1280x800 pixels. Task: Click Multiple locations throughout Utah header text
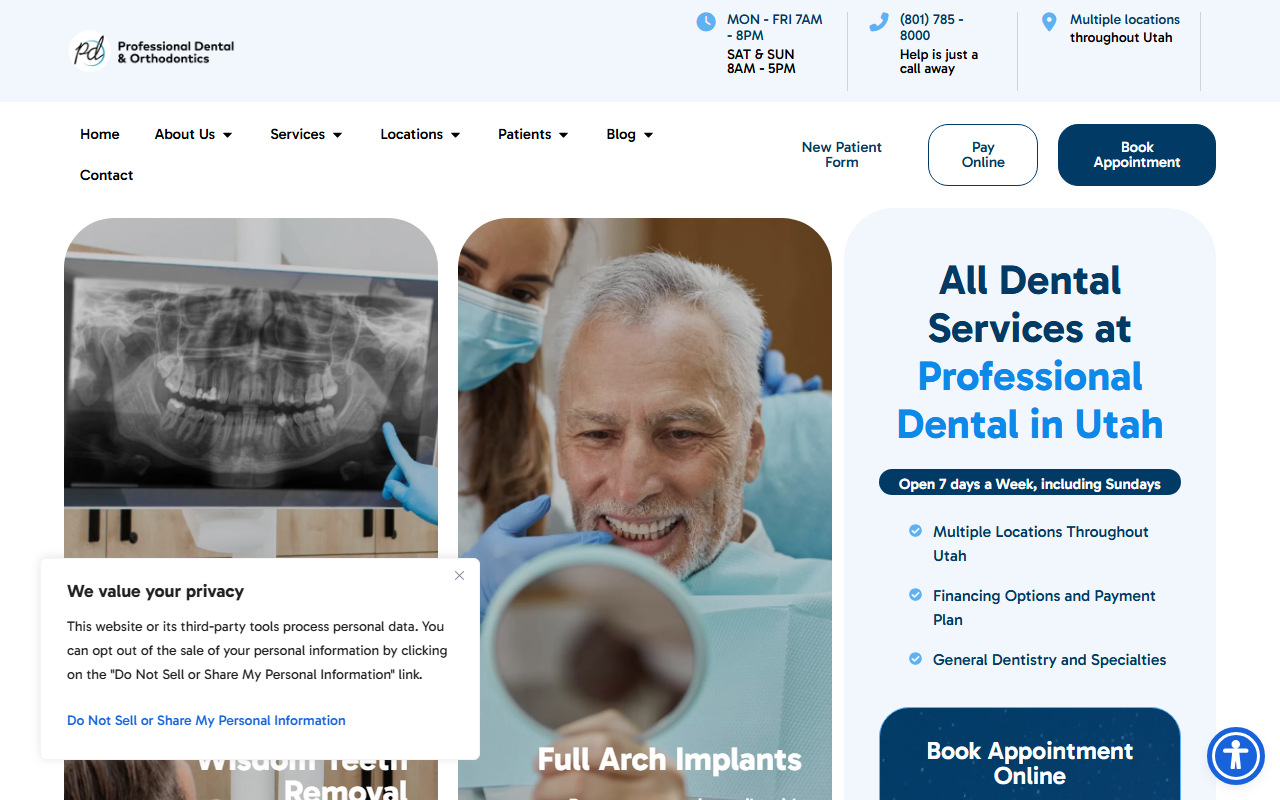[x=1125, y=28]
